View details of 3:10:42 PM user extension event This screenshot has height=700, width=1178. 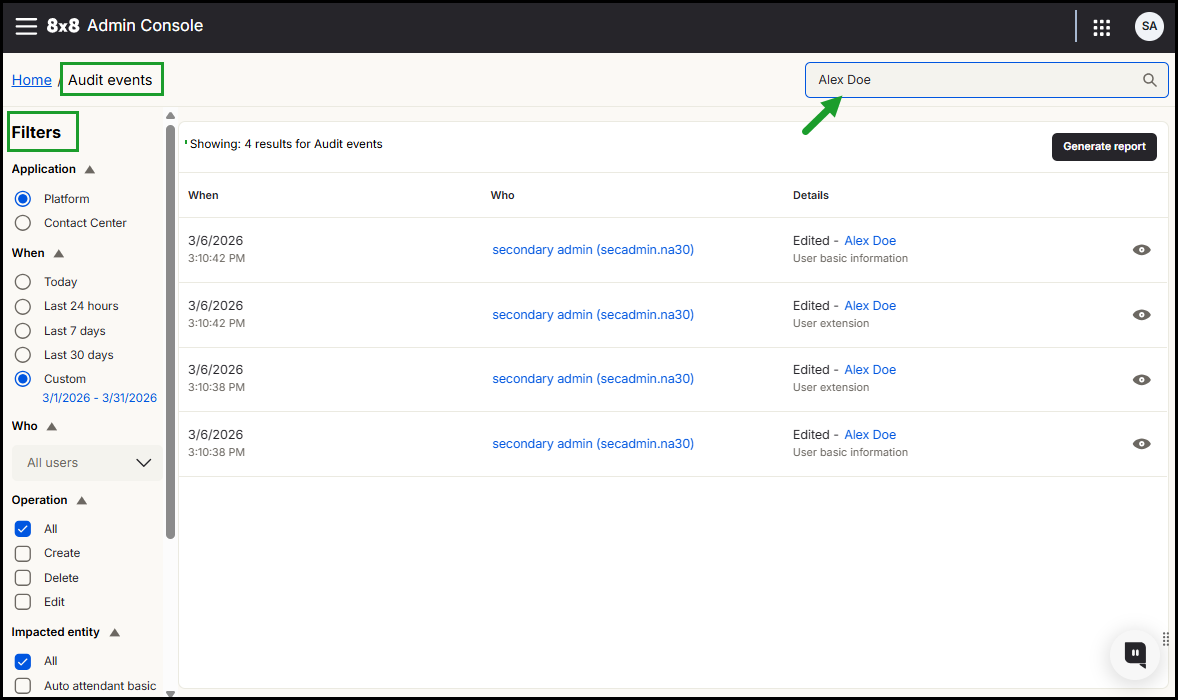(1141, 315)
